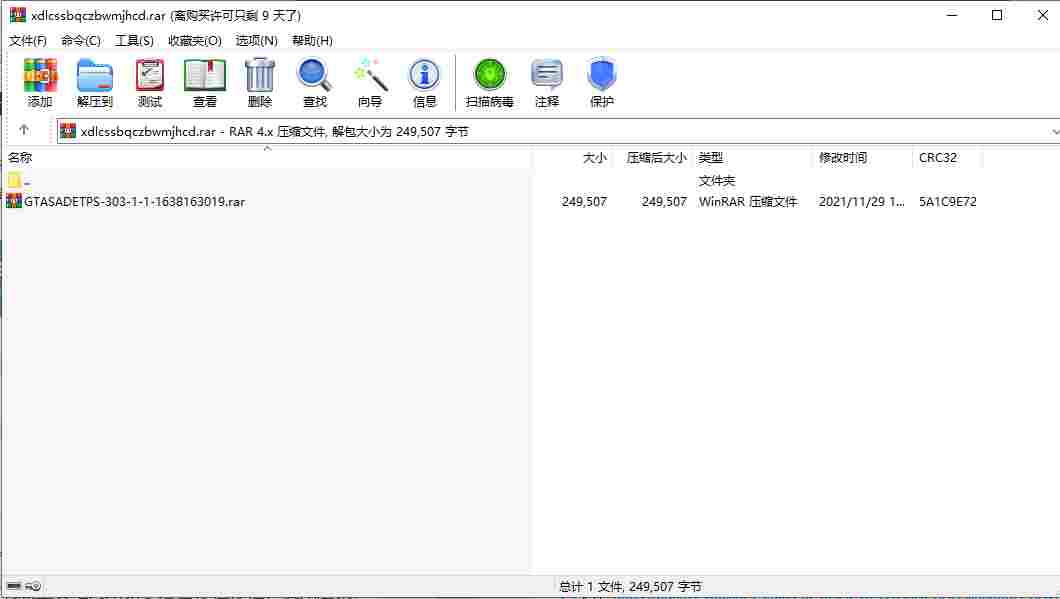
Task: Go up one folder level arrow
Action: [24, 130]
